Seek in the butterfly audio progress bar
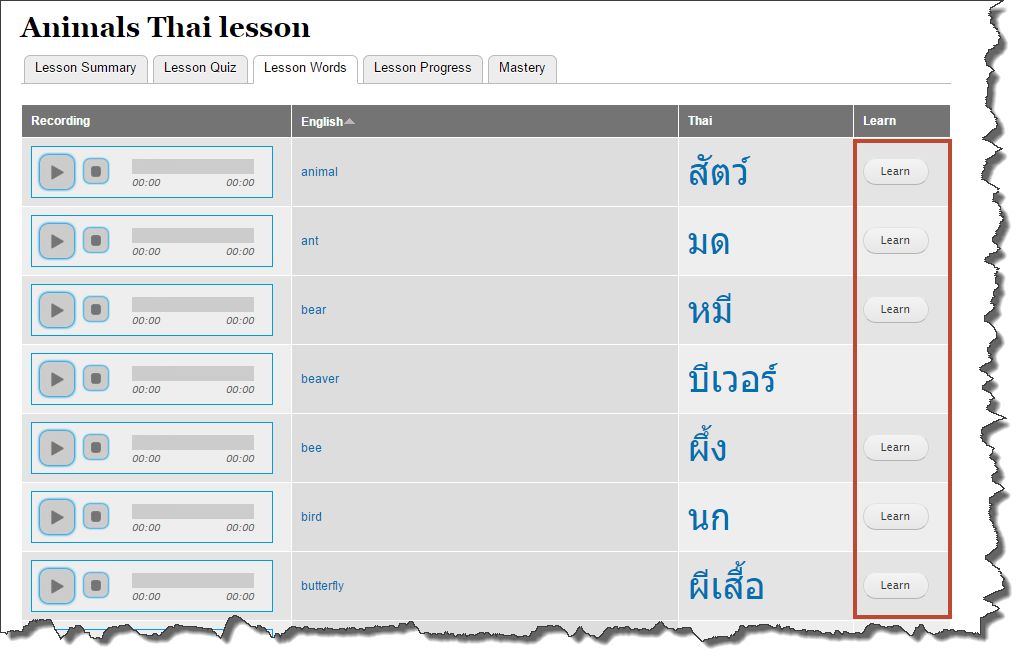 pos(193,580)
